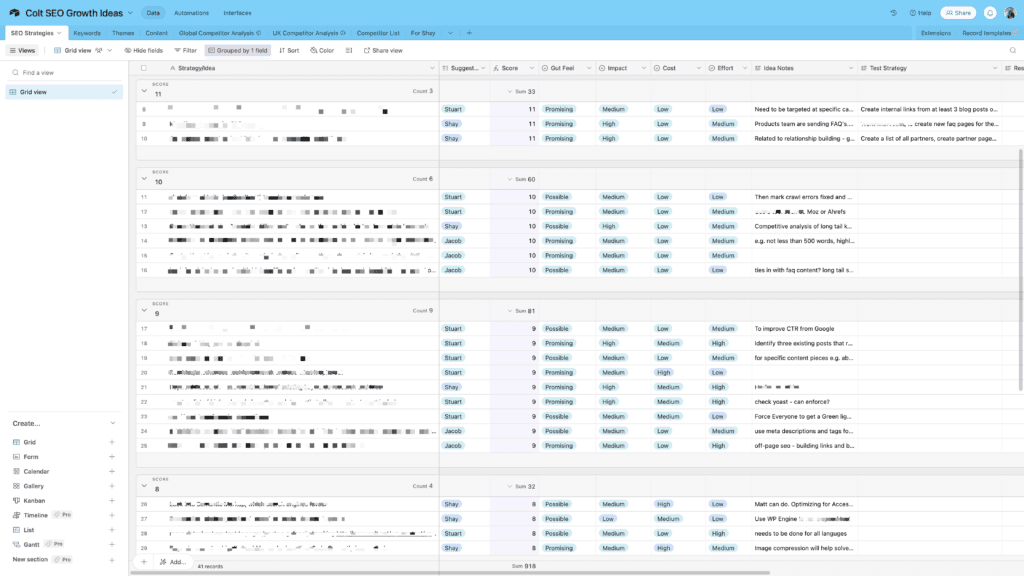Click the search magnifier icon at right of toolbar
The image size is (1024, 576).
click(1013, 50)
